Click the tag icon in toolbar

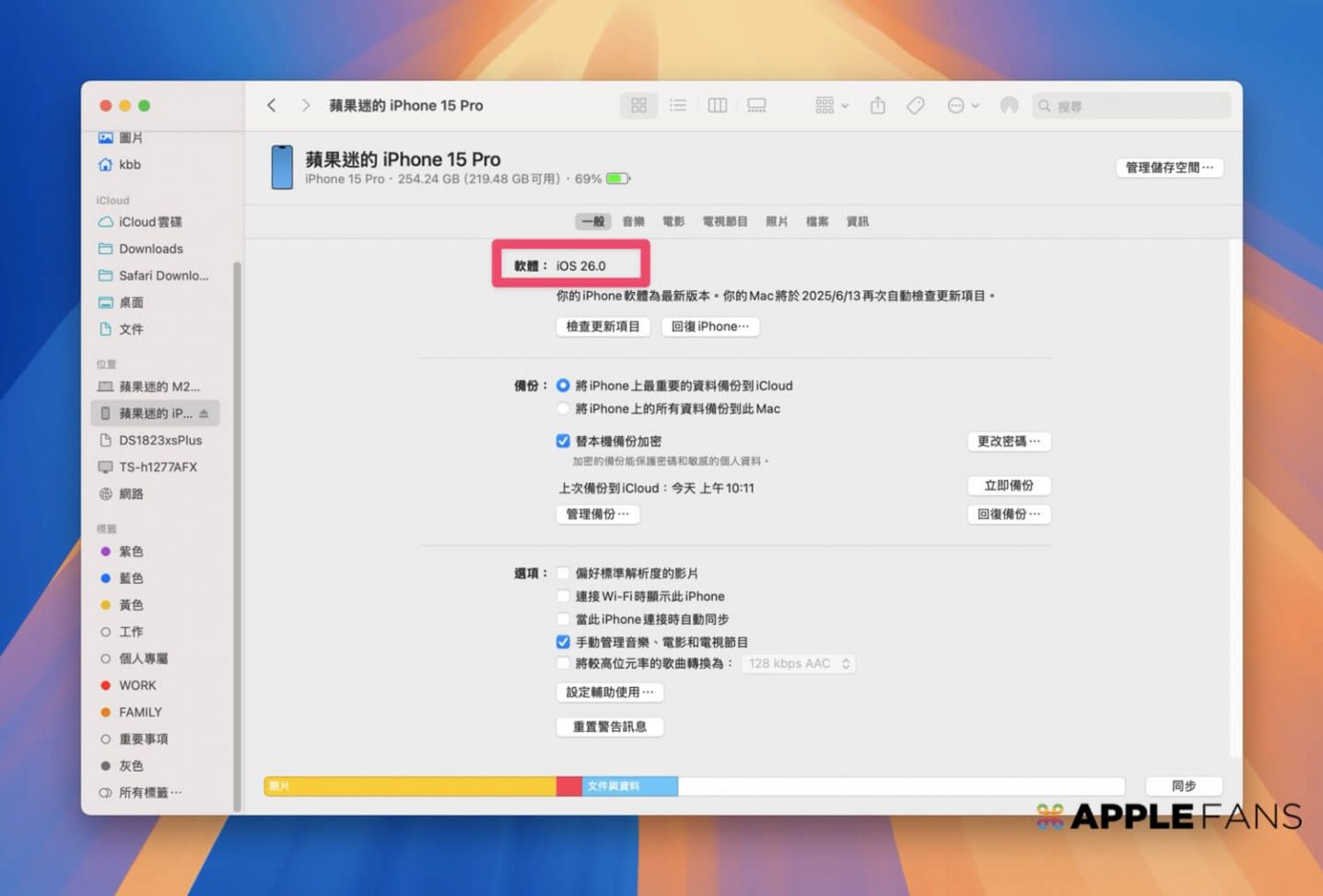point(915,106)
